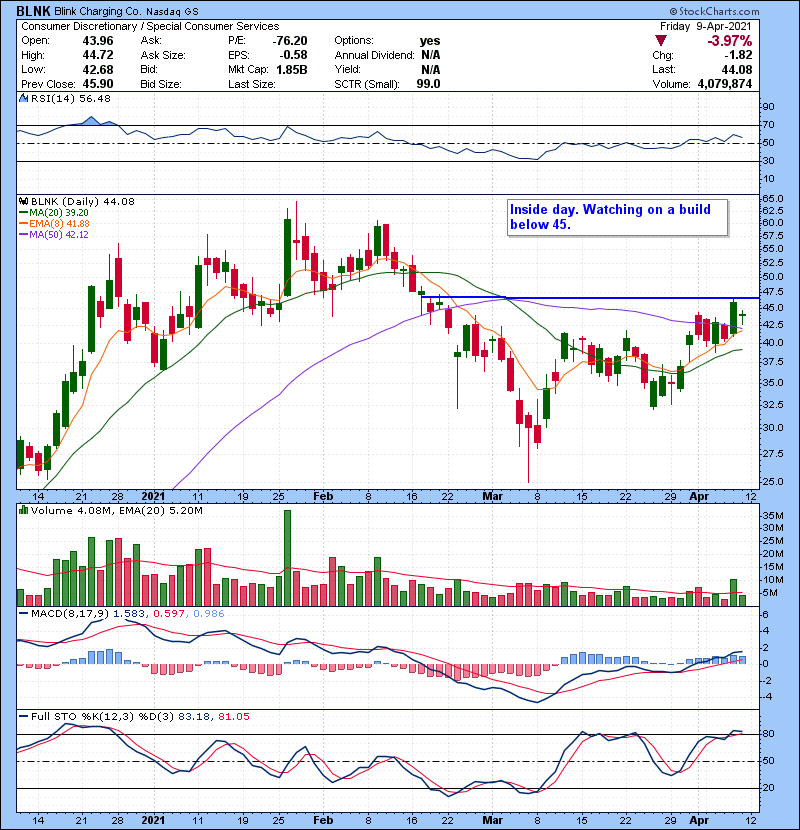Click the 25.0 price axis label
800x830 pixels.
pyautogui.click(x=772, y=482)
